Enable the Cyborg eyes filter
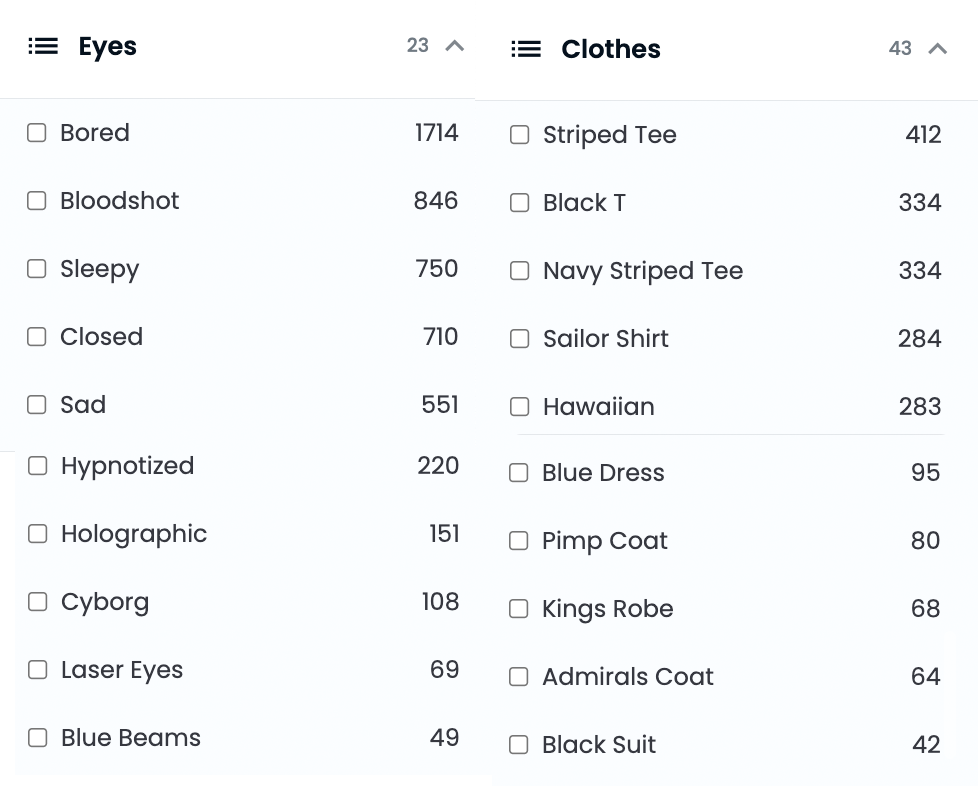Screen dimensions: 978x786 pos(38,602)
